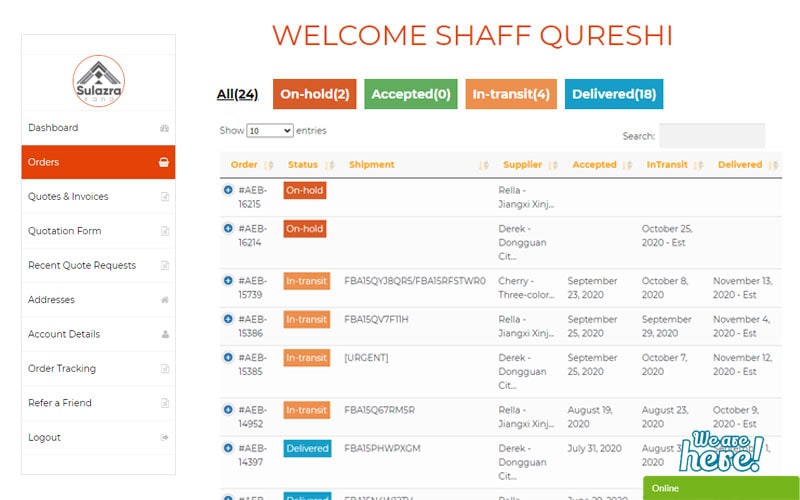Click the Logout exit icon
800x500 pixels.
[x=164, y=437]
